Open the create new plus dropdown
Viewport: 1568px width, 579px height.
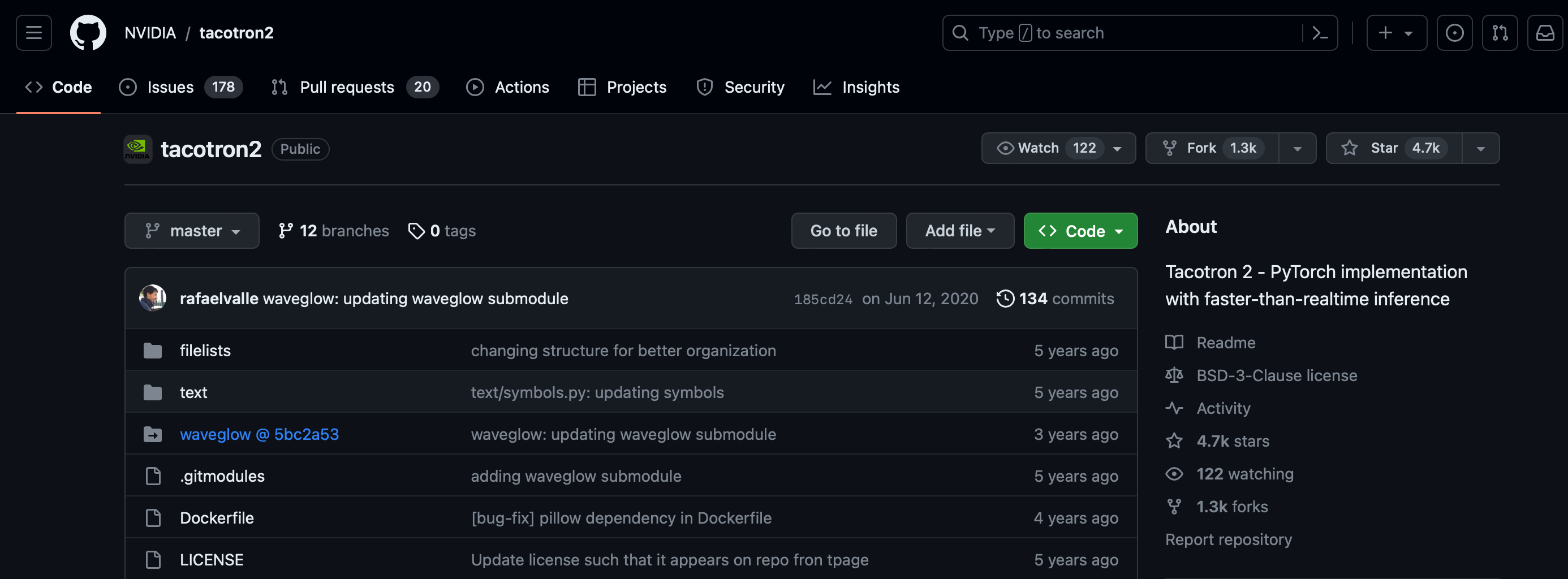coord(1397,33)
